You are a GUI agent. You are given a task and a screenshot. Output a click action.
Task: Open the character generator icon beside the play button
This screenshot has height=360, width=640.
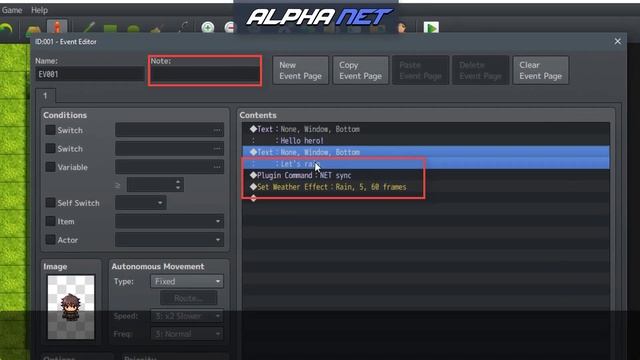pyautogui.click(x=402, y=28)
